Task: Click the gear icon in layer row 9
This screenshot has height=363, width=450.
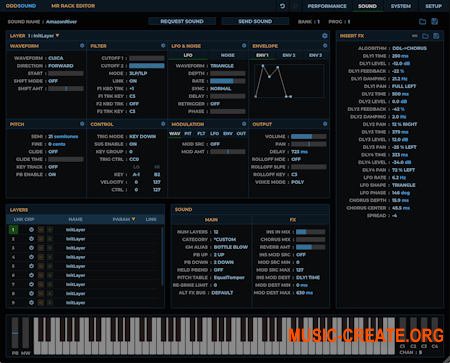Action: [x=31, y=303]
